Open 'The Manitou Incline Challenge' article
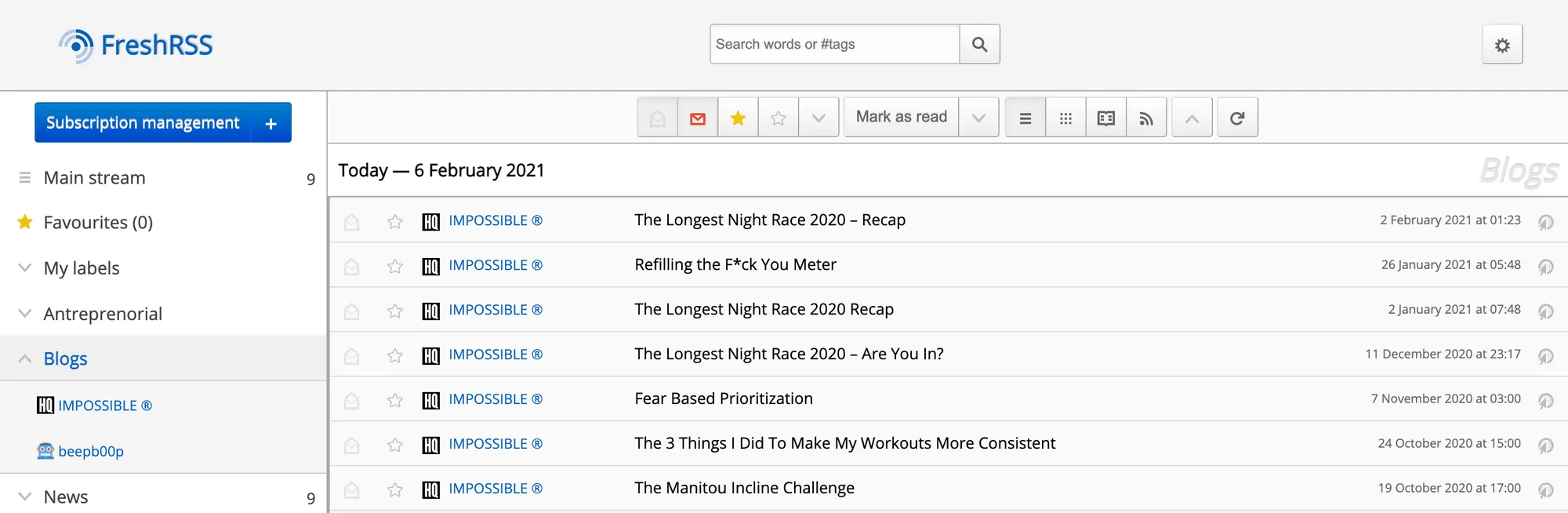This screenshot has height=513, width=1568. pos(745,488)
